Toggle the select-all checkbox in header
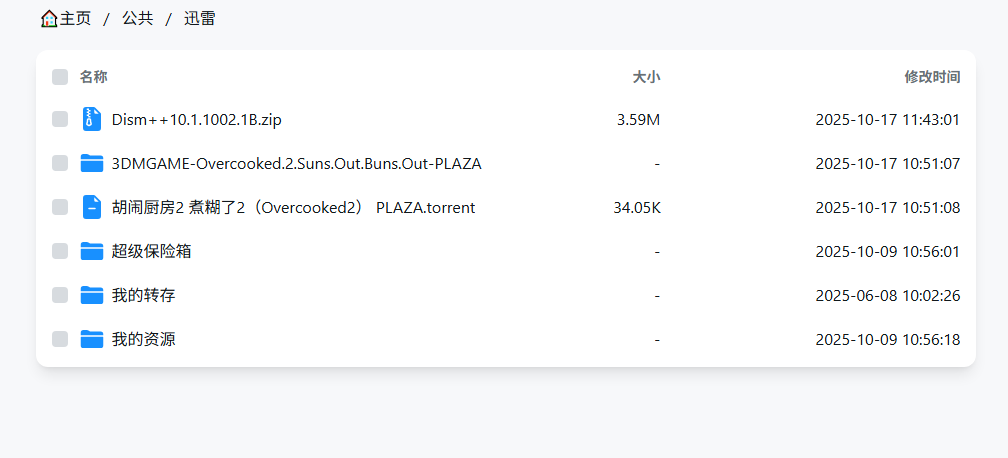Screen dimensions: 1008x458 coord(60,77)
